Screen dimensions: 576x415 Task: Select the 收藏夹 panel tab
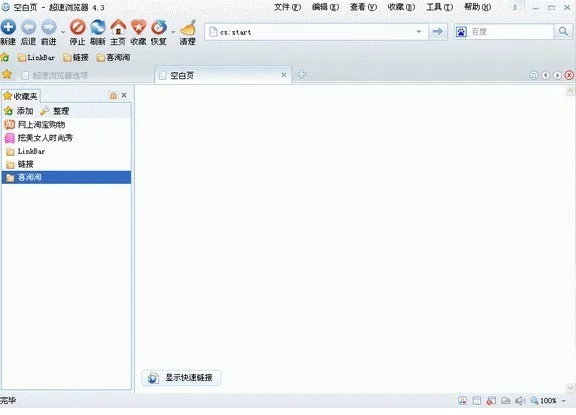21,96
